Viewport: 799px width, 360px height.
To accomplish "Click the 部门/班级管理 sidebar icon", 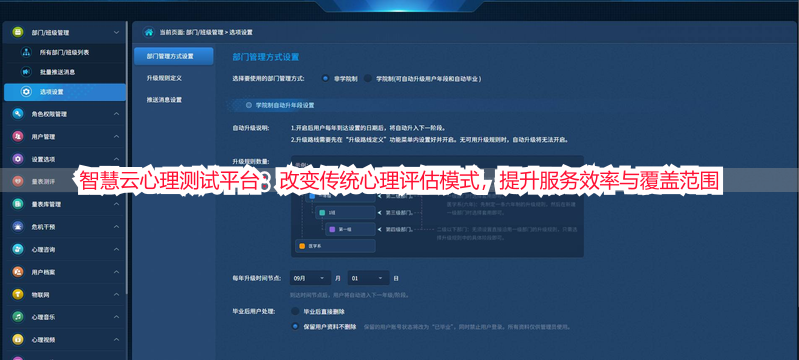I will [x=18, y=32].
